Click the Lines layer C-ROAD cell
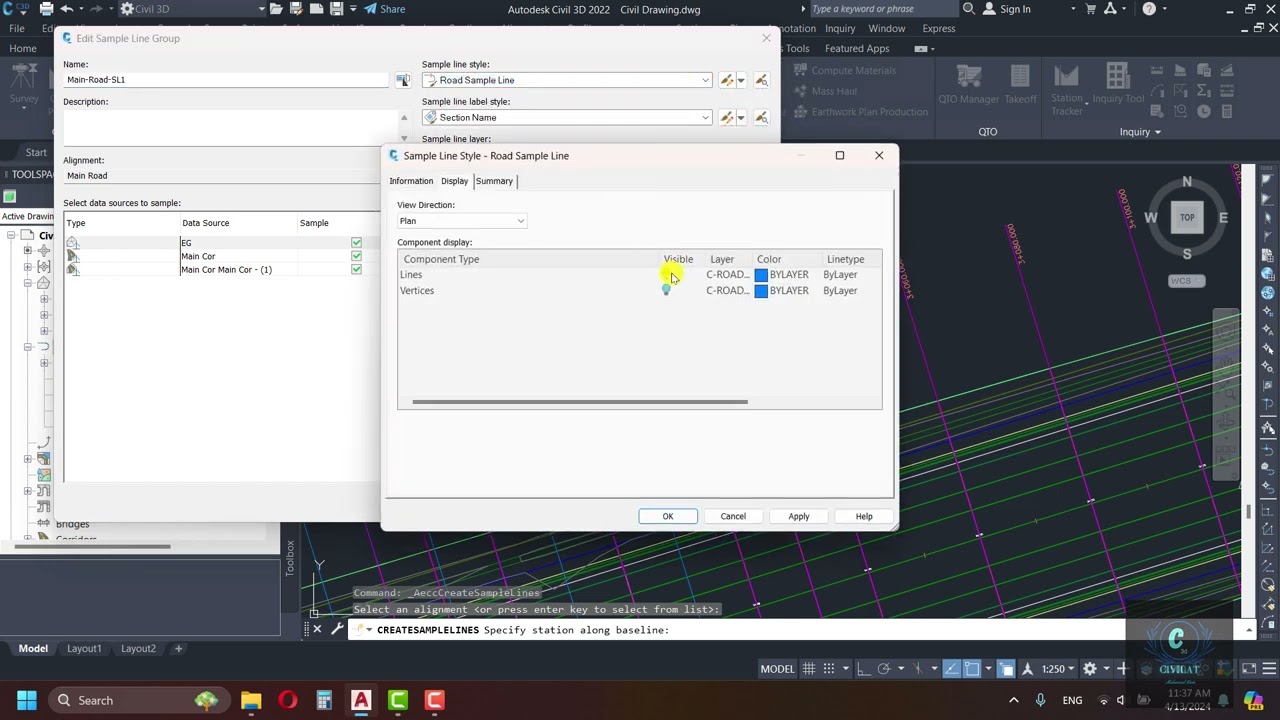The width and height of the screenshot is (1280, 720). [x=727, y=274]
